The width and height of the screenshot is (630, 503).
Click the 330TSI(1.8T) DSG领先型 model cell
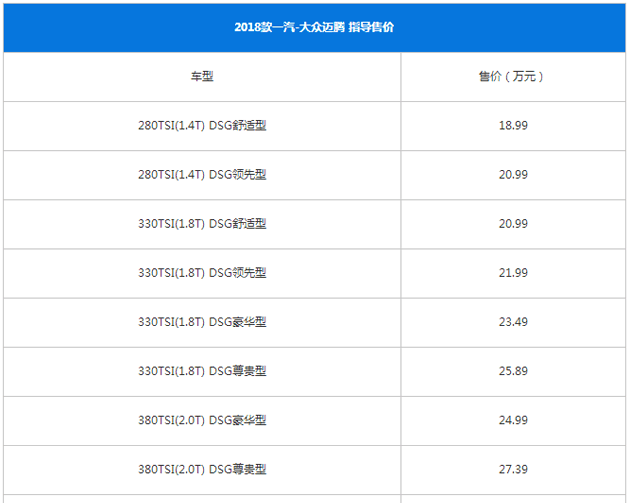202,273
